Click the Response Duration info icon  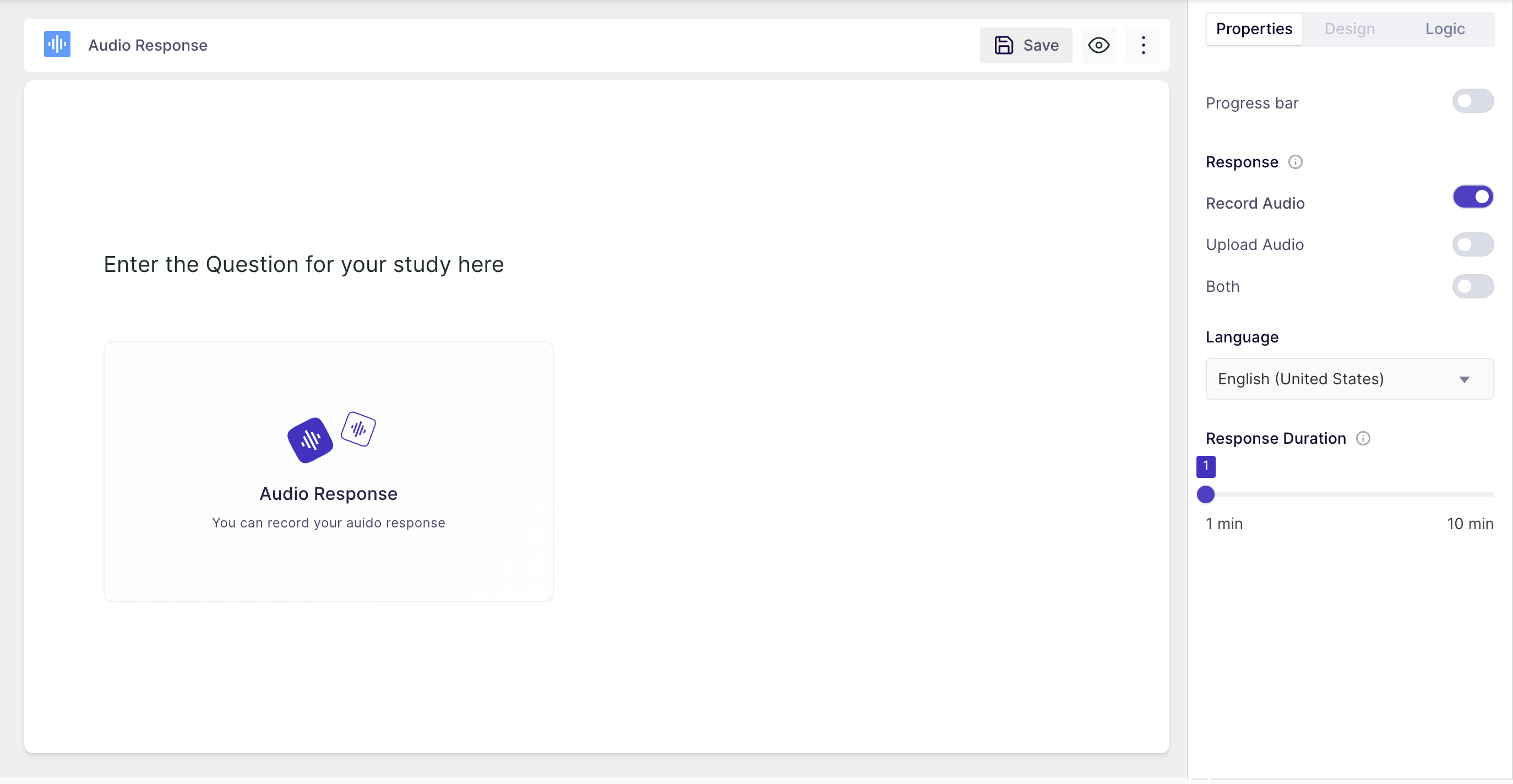coord(1363,438)
